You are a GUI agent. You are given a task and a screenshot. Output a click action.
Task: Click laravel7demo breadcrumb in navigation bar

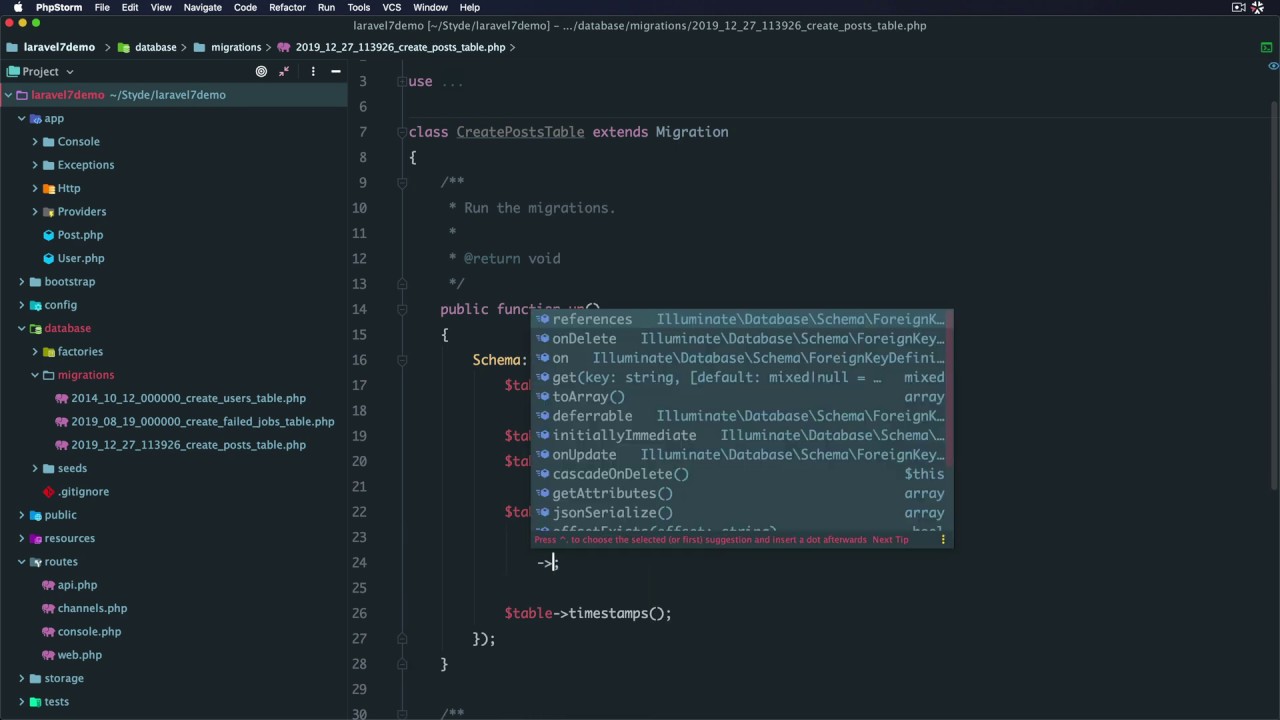pyautogui.click(x=59, y=47)
